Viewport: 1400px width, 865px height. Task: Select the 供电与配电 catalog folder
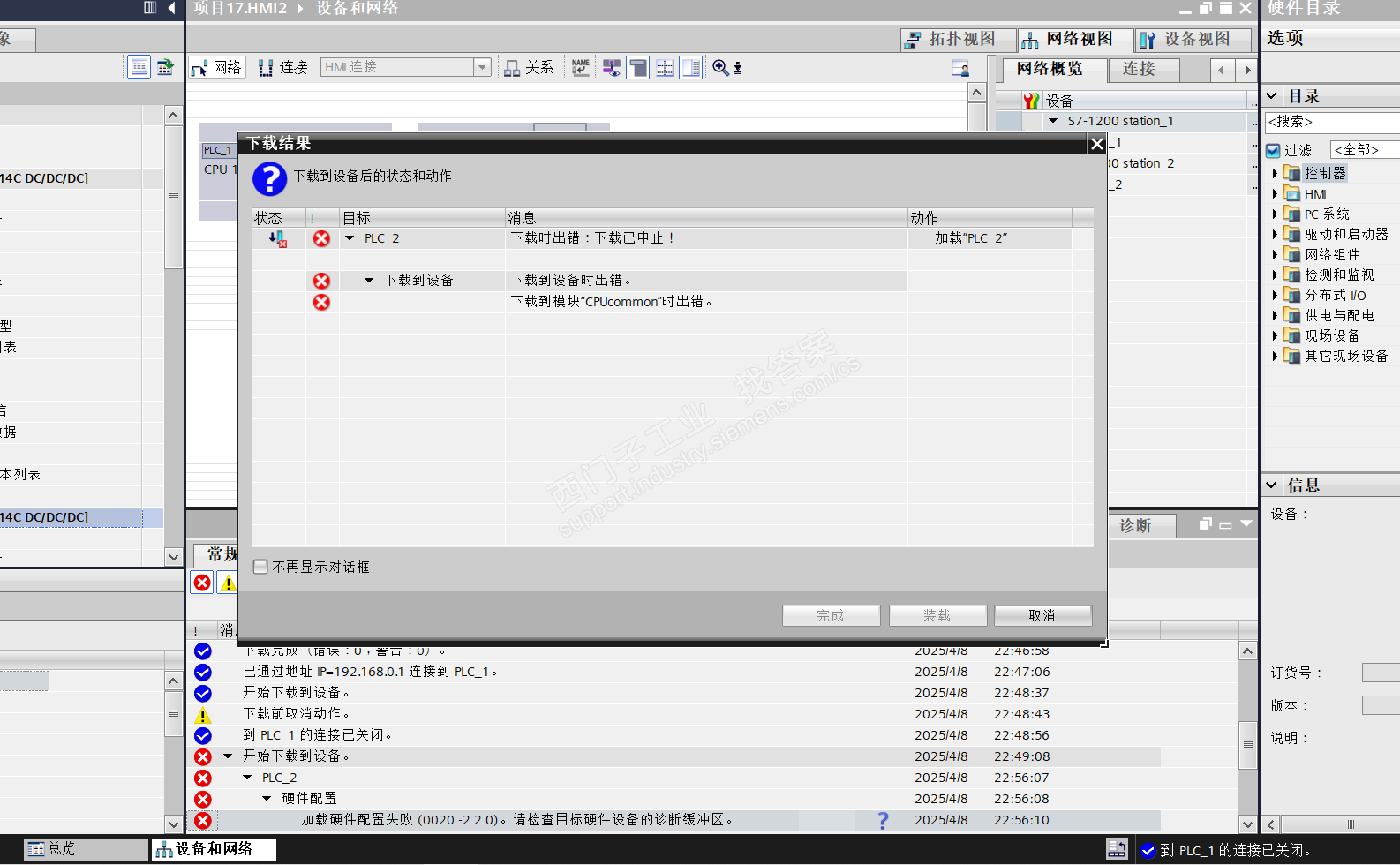[1339, 316]
